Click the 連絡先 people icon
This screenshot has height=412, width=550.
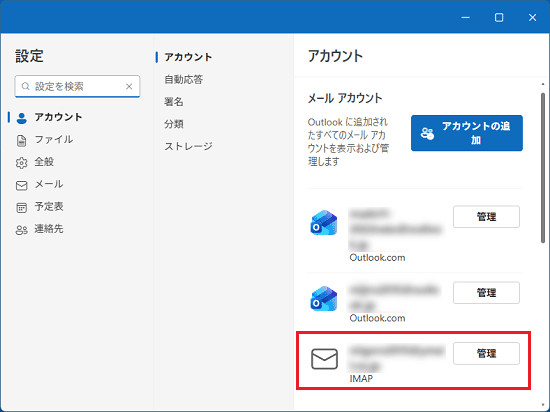point(22,230)
